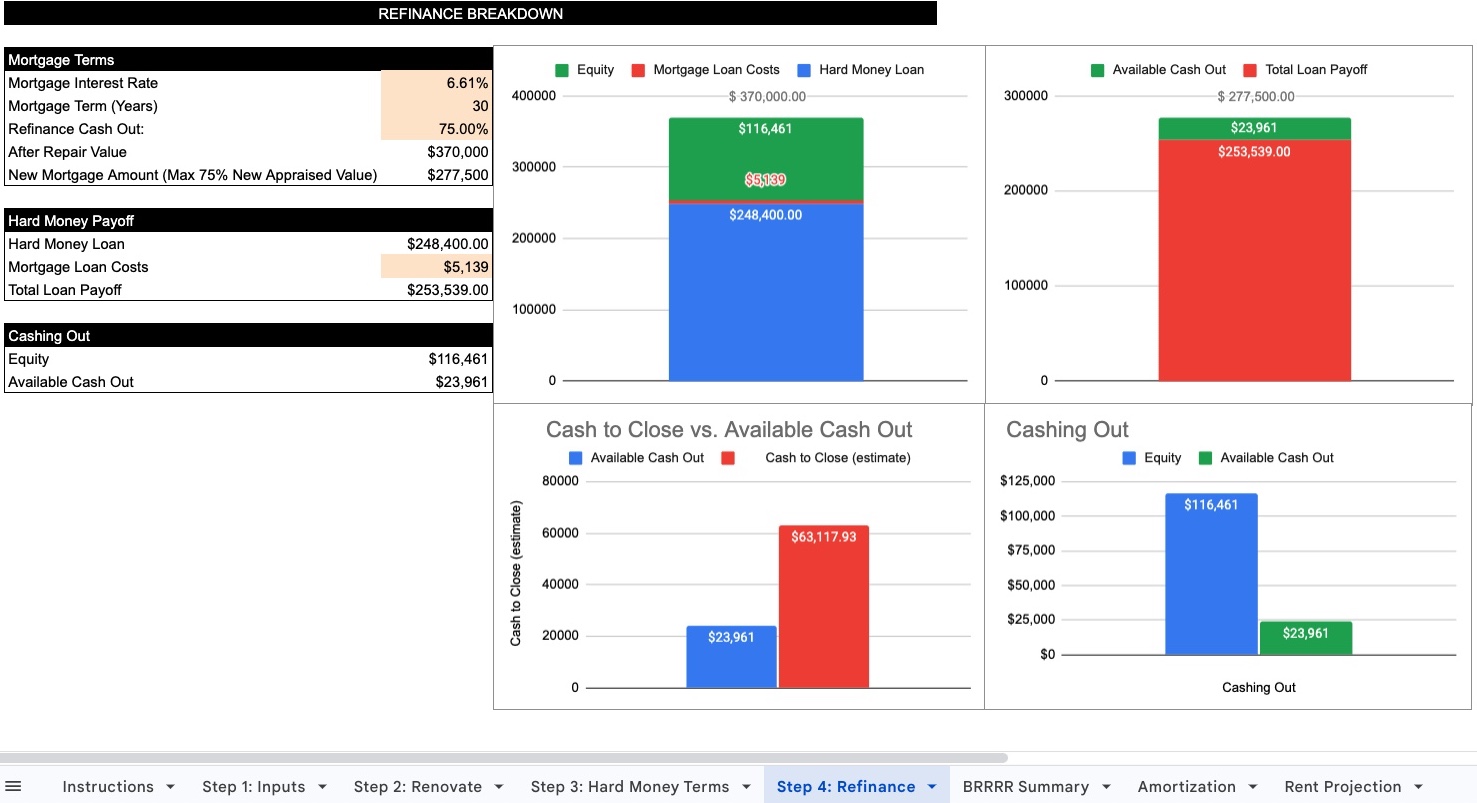Expand the Step 4: Refinance tab dropdown arrow
Viewport: 1477px width, 803px height.
[932, 787]
